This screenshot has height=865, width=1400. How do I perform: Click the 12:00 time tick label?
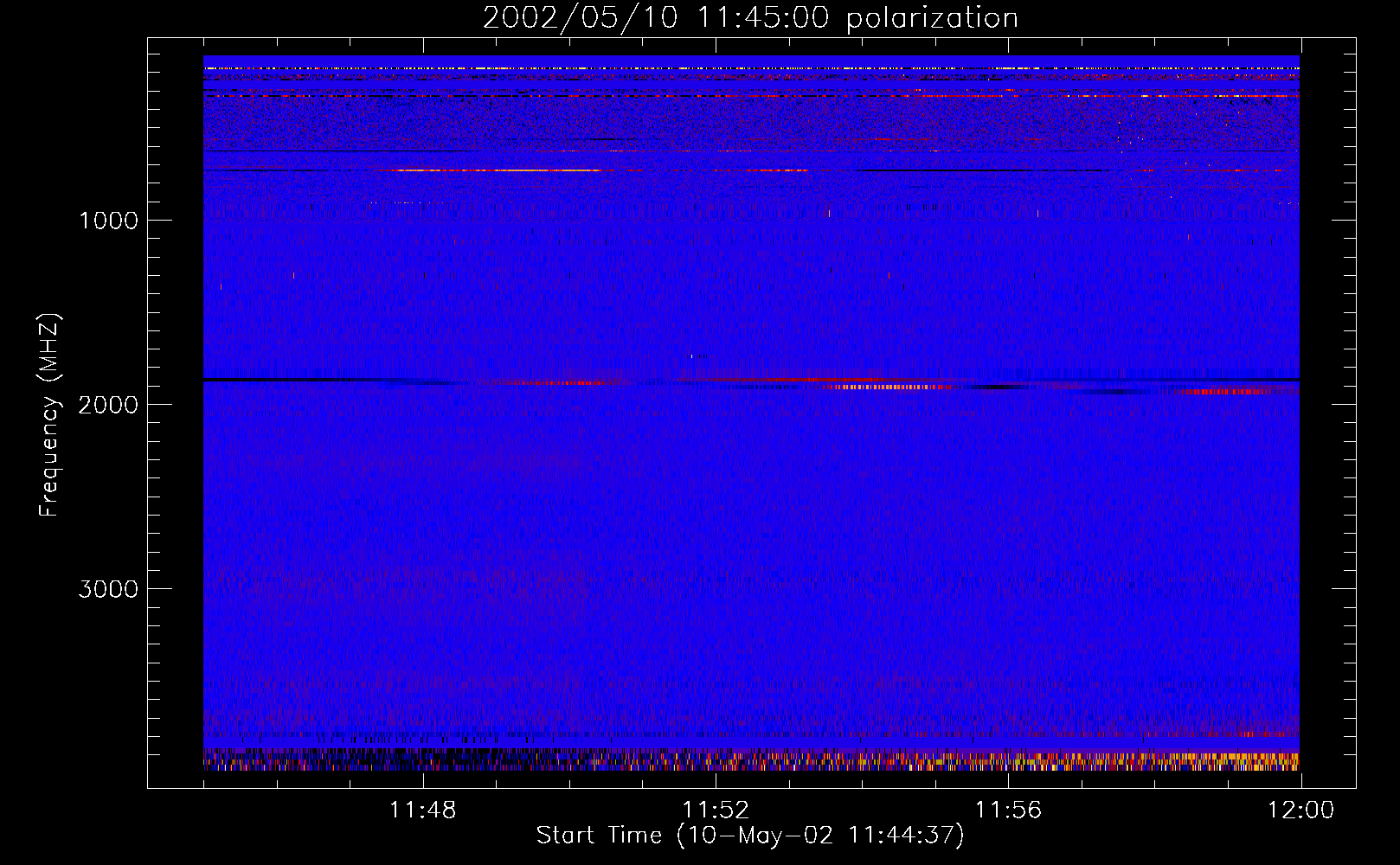click(1300, 811)
